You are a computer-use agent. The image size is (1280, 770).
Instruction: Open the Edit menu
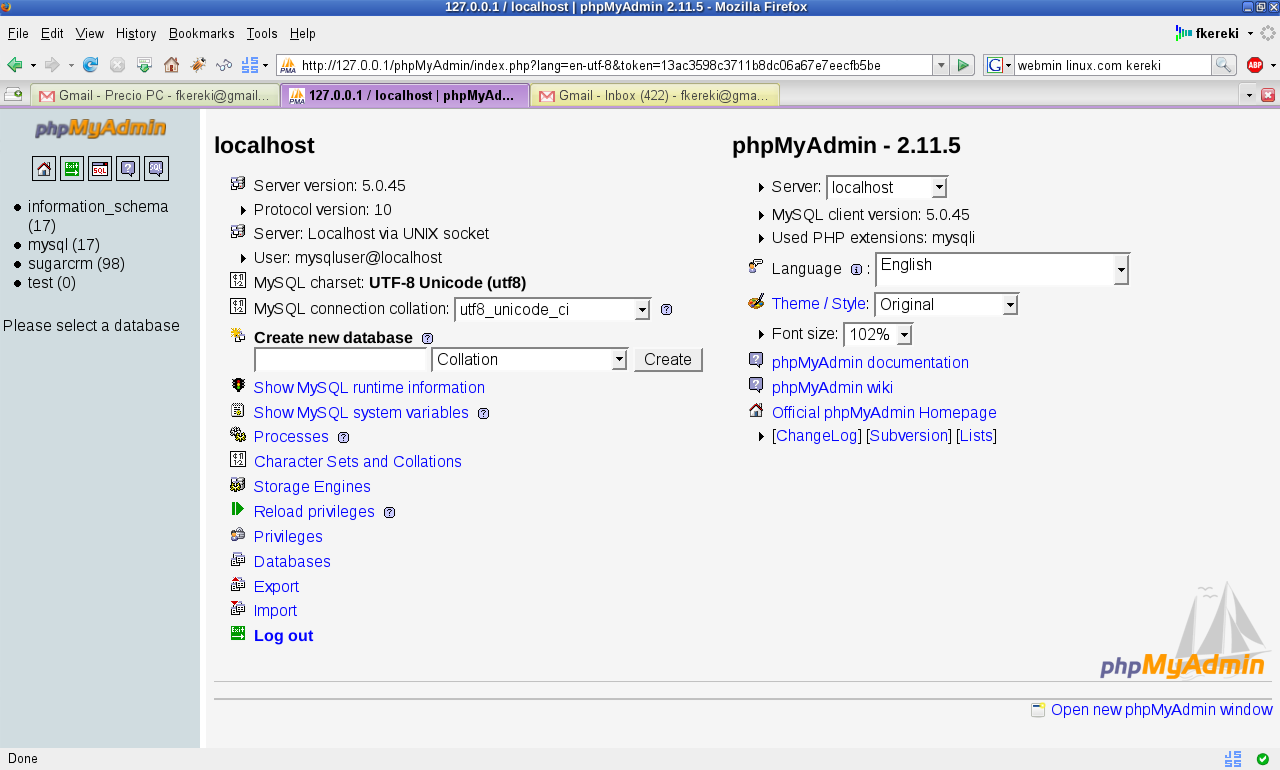point(52,33)
